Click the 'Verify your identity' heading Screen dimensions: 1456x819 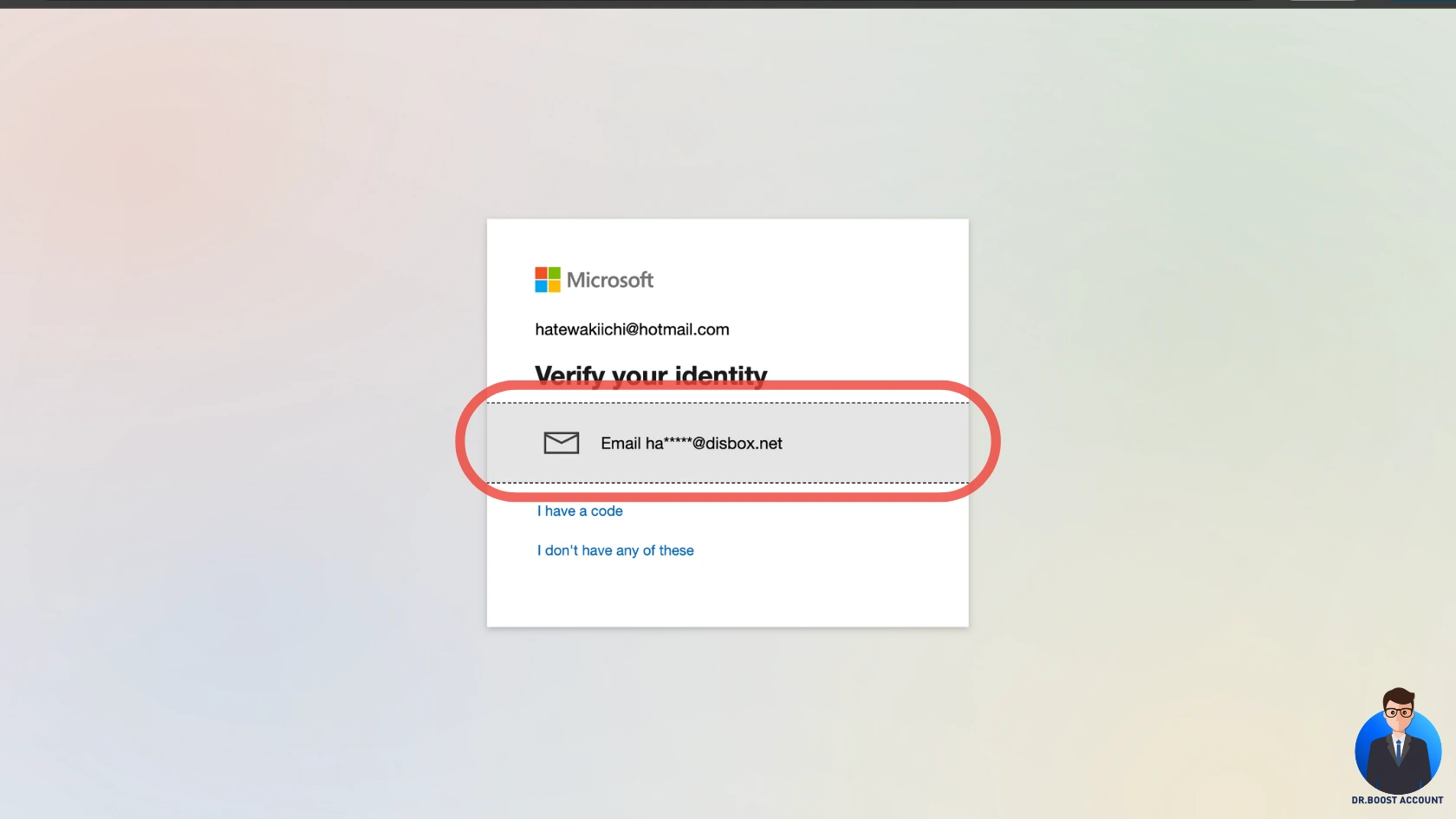(x=651, y=375)
